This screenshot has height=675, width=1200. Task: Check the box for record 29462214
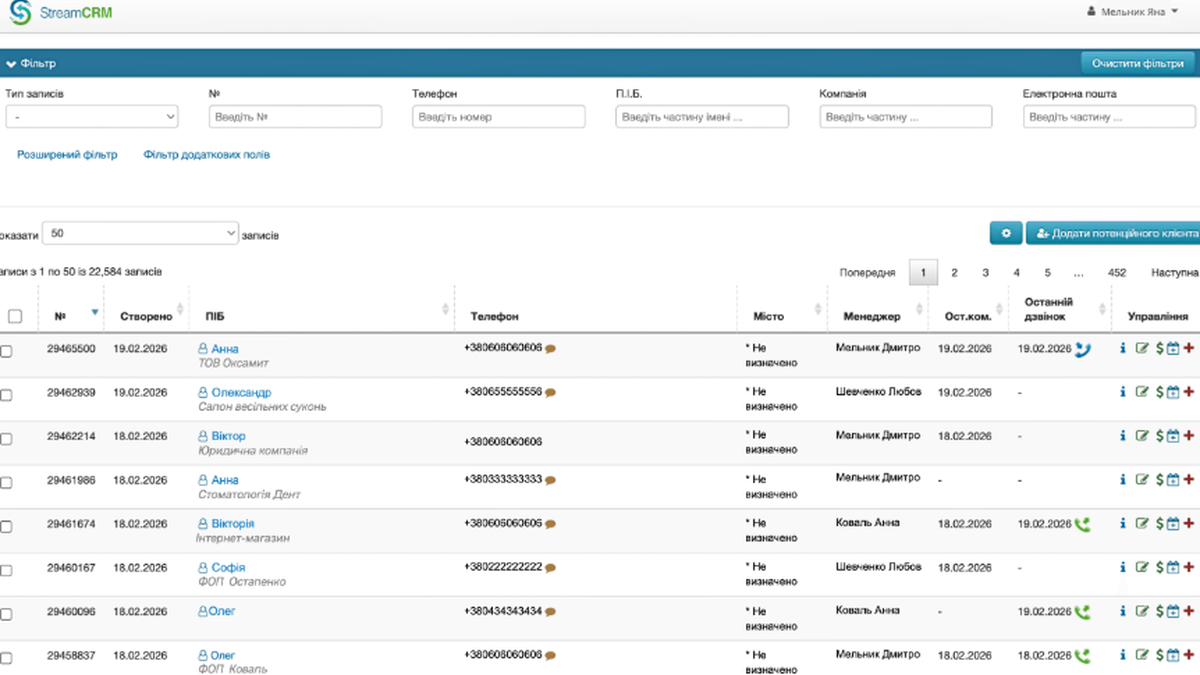click(x=6, y=439)
